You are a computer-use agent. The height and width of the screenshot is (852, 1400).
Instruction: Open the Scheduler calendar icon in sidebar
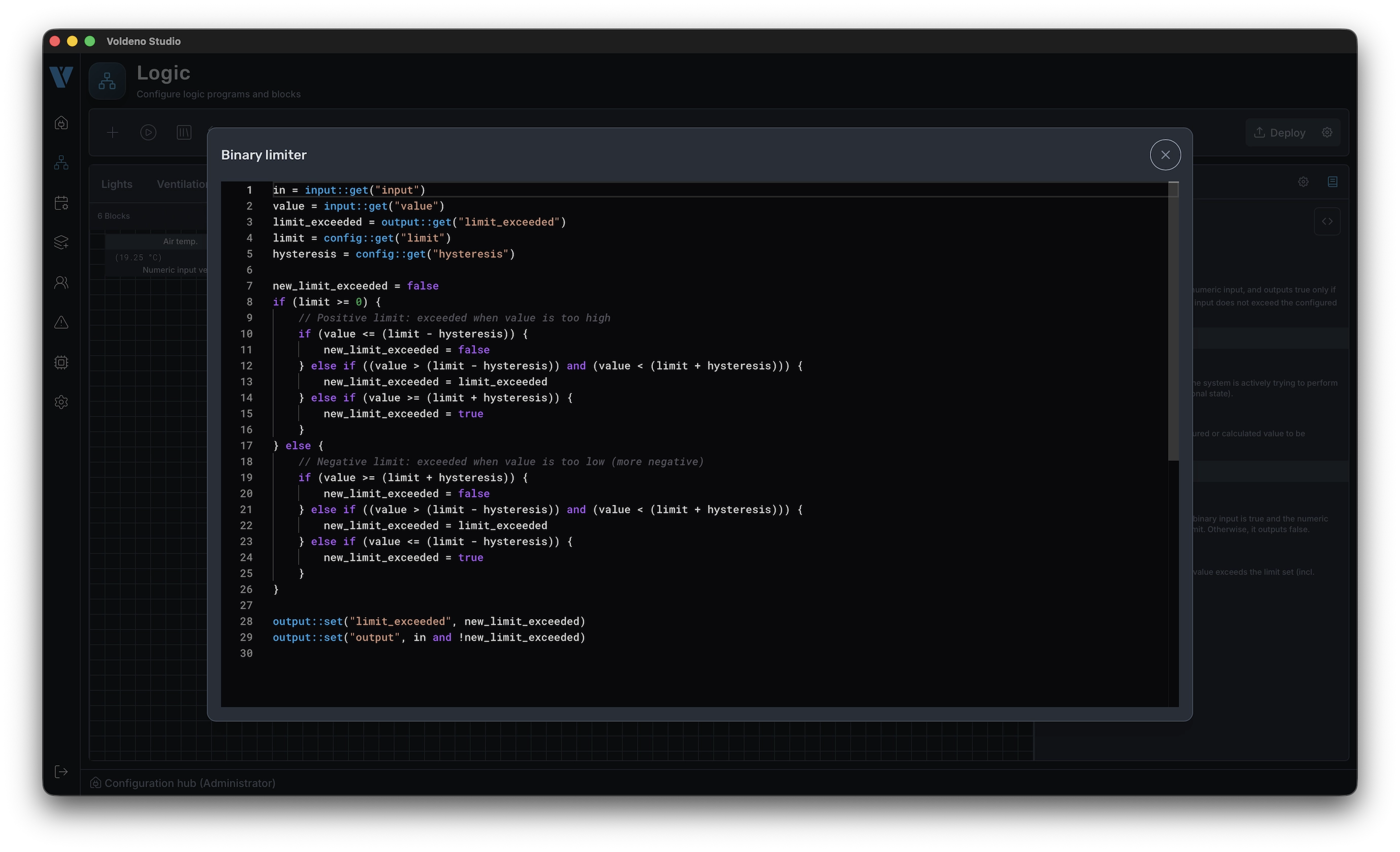click(x=61, y=203)
